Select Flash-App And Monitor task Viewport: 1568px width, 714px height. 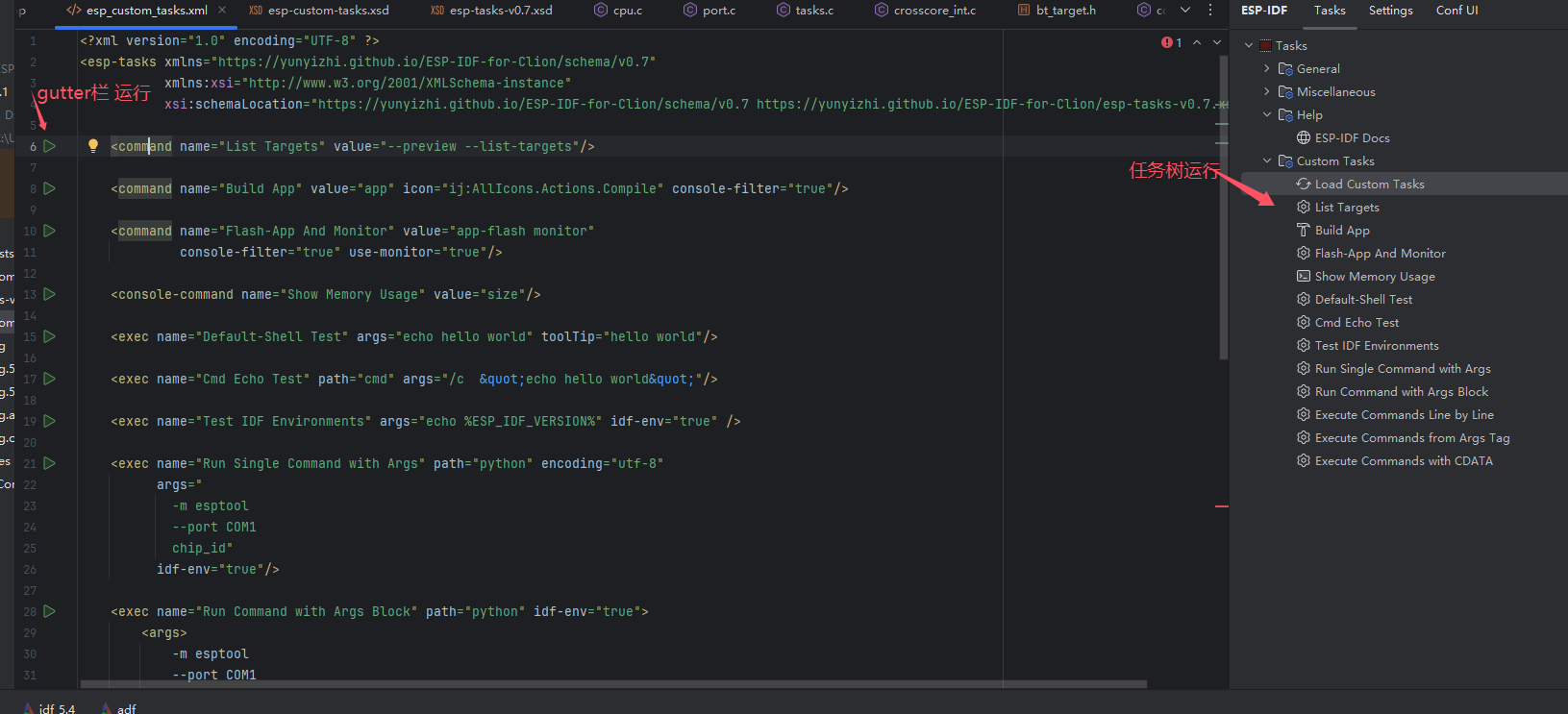click(1380, 253)
